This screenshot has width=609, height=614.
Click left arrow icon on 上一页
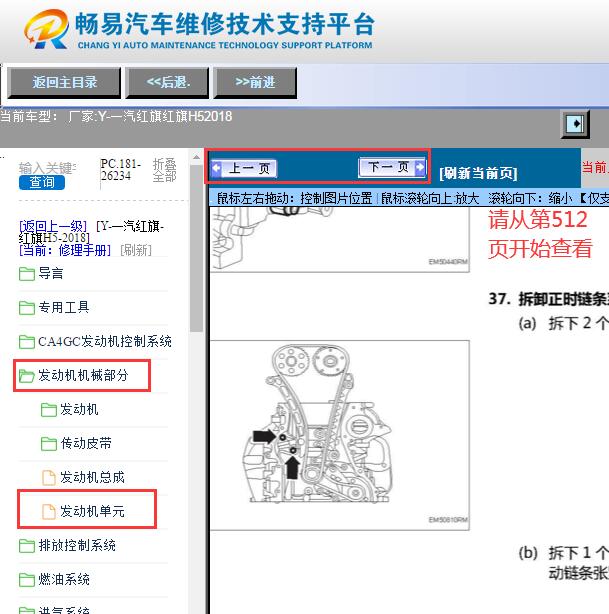[216, 169]
